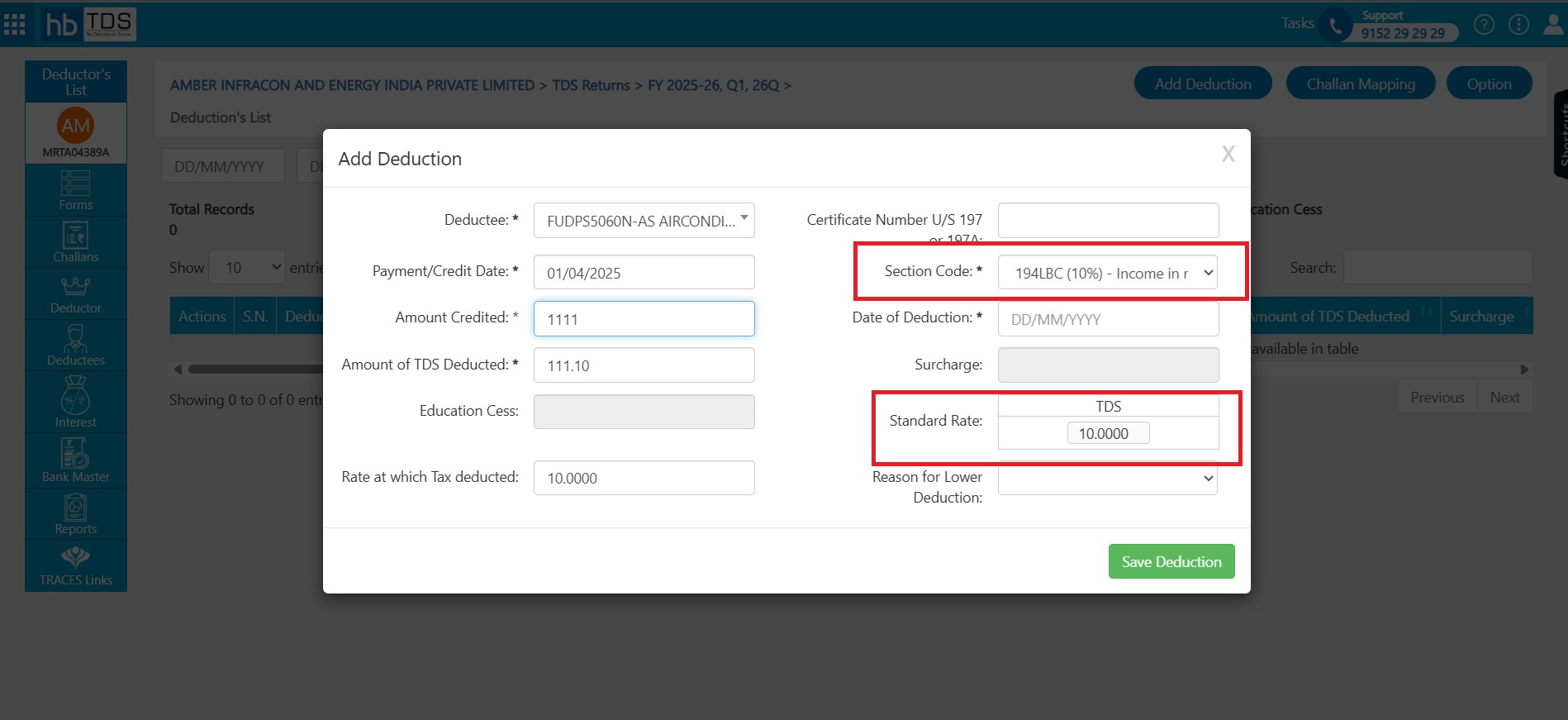
Task: Open the Deductee dropdown
Action: (x=644, y=221)
